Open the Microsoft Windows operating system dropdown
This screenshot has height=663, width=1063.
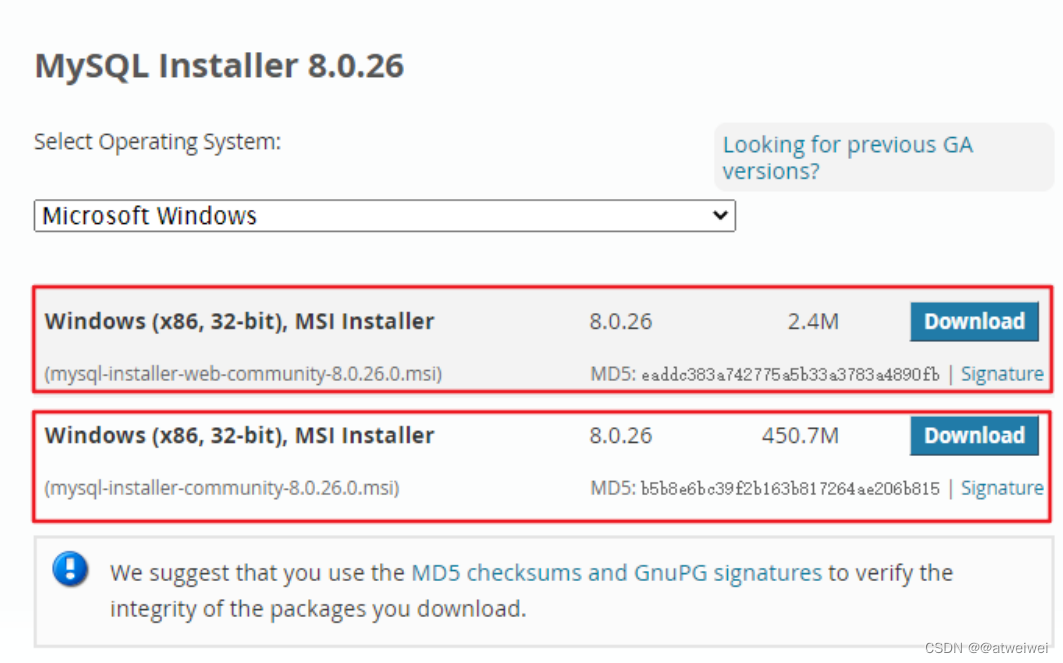point(384,216)
